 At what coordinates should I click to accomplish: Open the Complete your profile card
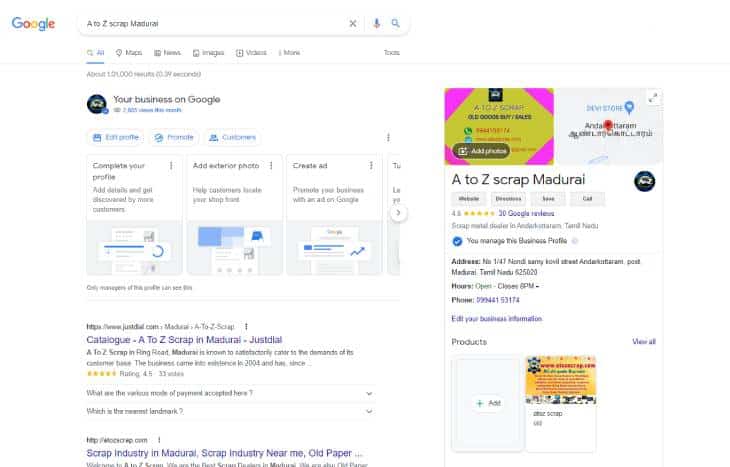135,215
